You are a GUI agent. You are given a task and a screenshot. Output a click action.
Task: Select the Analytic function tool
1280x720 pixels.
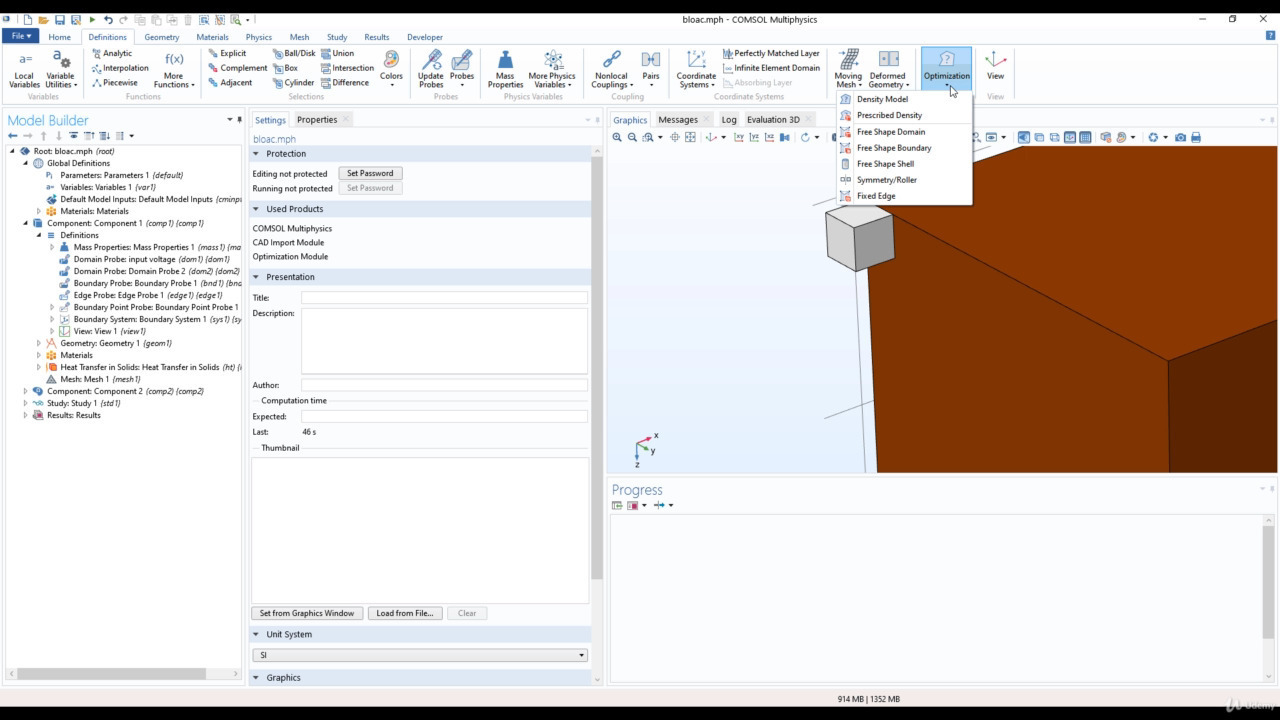pyautogui.click(x=112, y=53)
